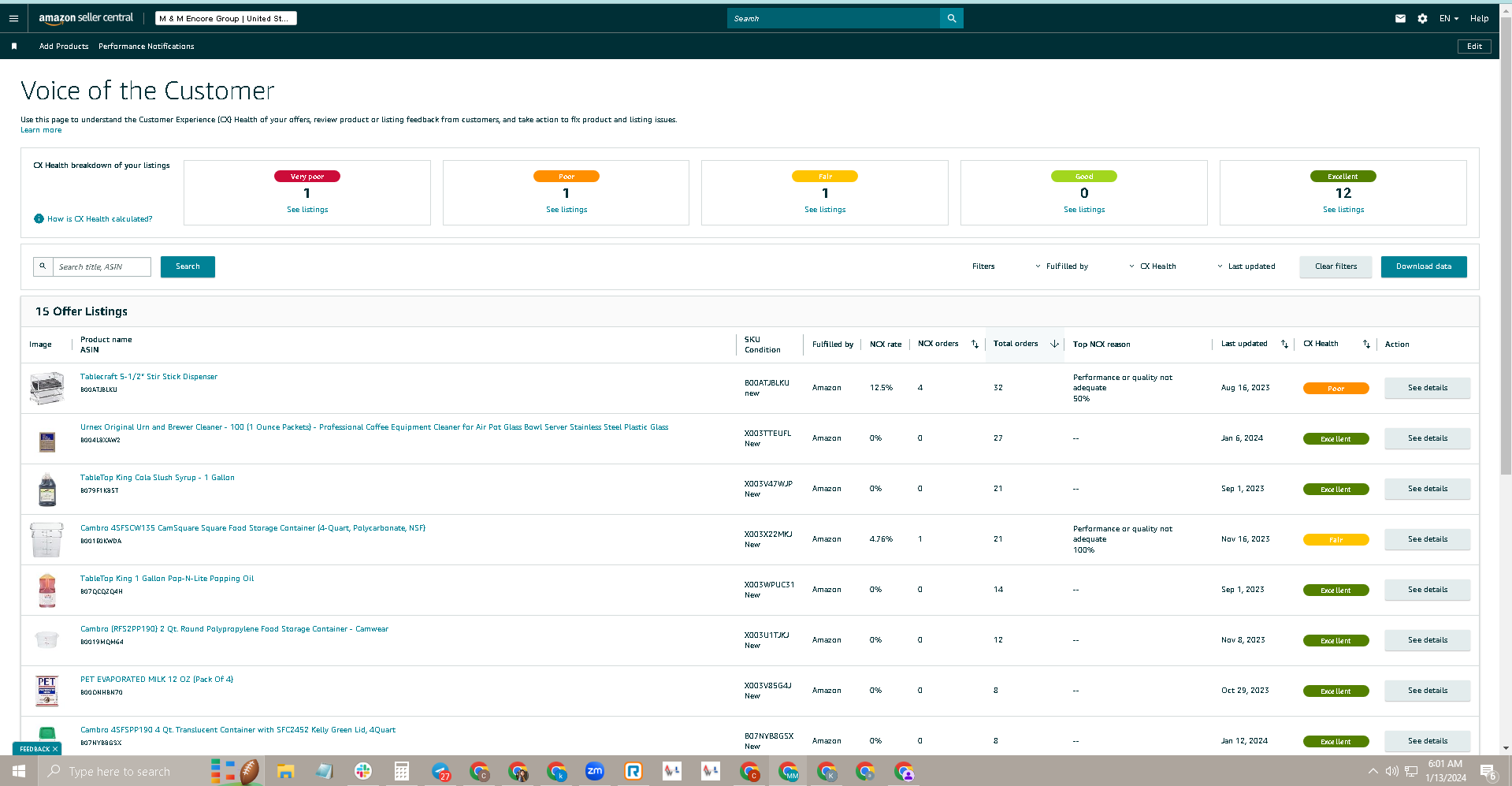Open Add Products menu item
The image size is (1512, 786).
click(64, 47)
